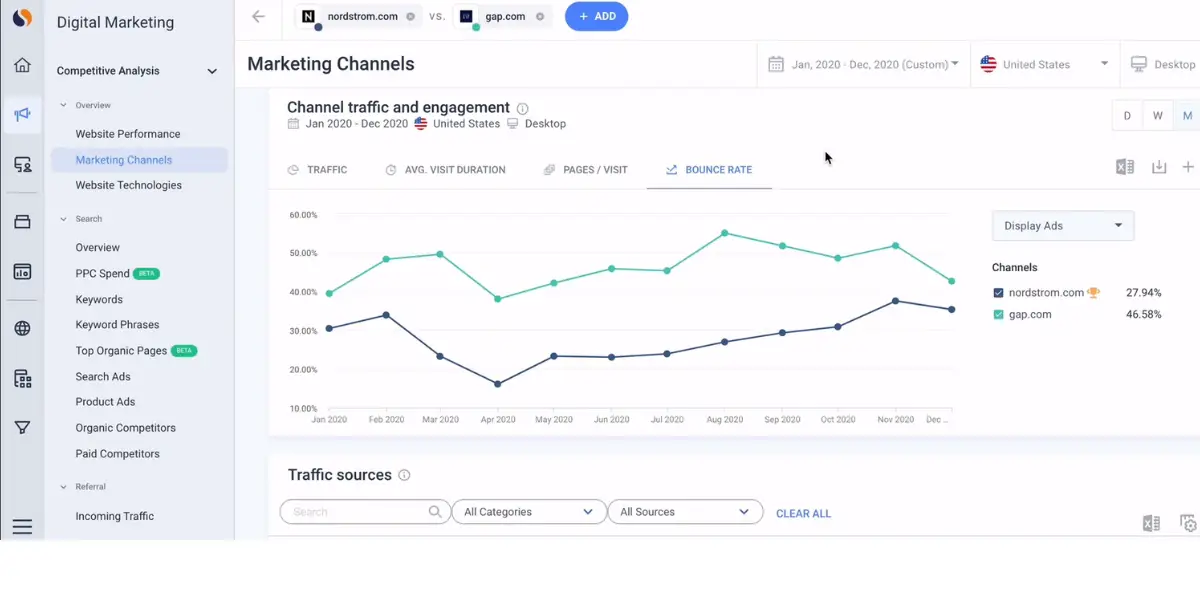Export chart to Excel
Image resolution: width=1200 pixels, height=600 pixels.
[1125, 167]
